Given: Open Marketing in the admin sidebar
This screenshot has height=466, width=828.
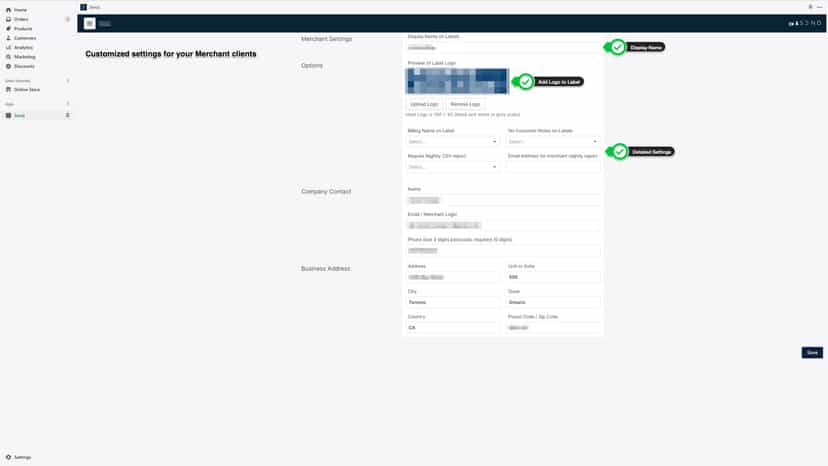Looking at the screenshot, I should pyautogui.click(x=24, y=57).
